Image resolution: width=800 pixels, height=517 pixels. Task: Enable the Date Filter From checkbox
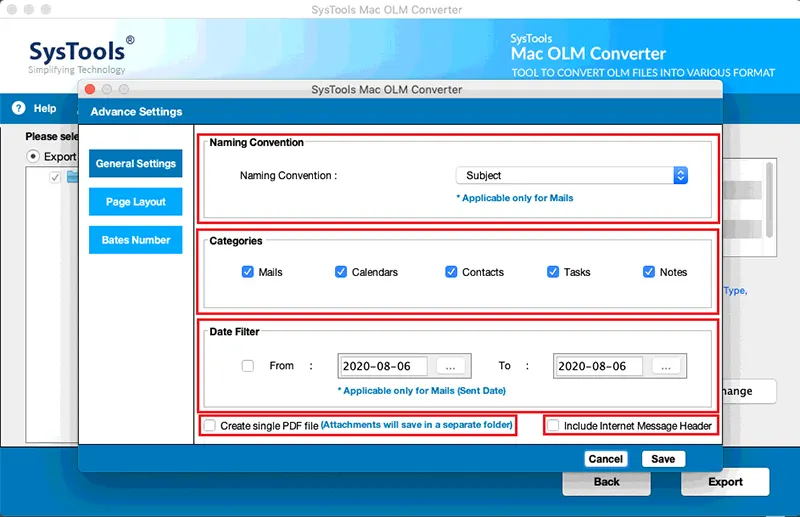tap(247, 366)
